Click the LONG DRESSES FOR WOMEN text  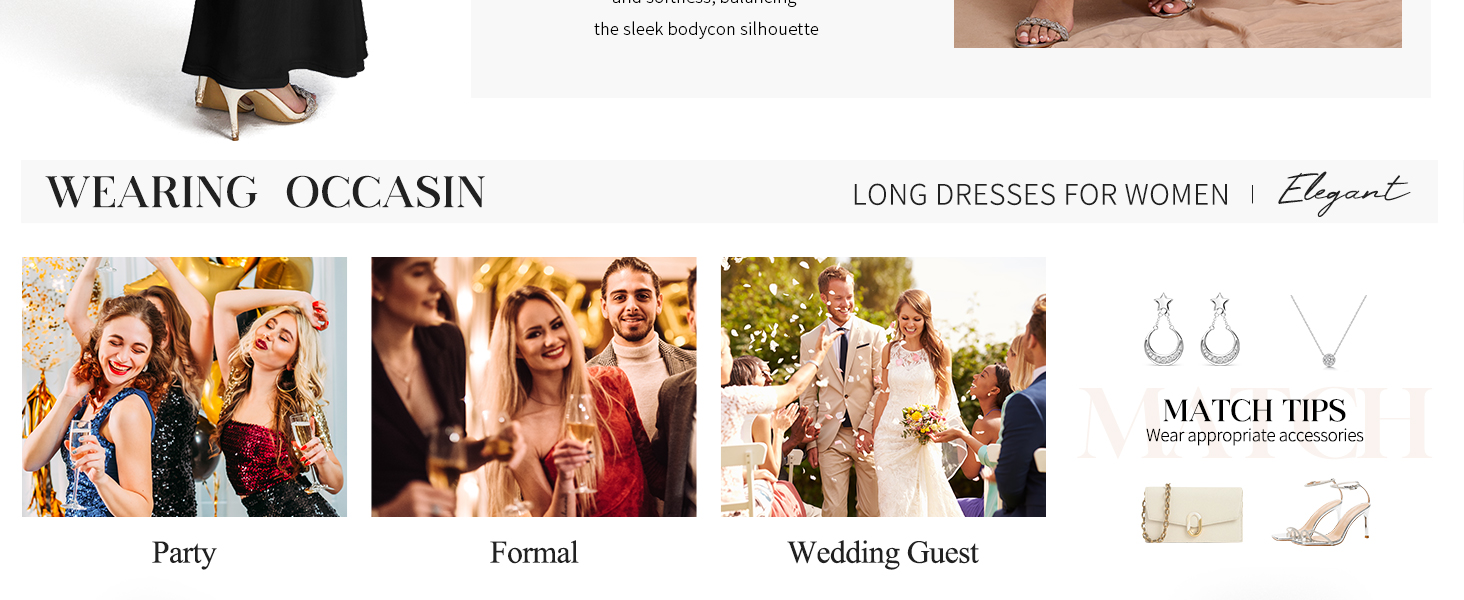pos(1040,194)
